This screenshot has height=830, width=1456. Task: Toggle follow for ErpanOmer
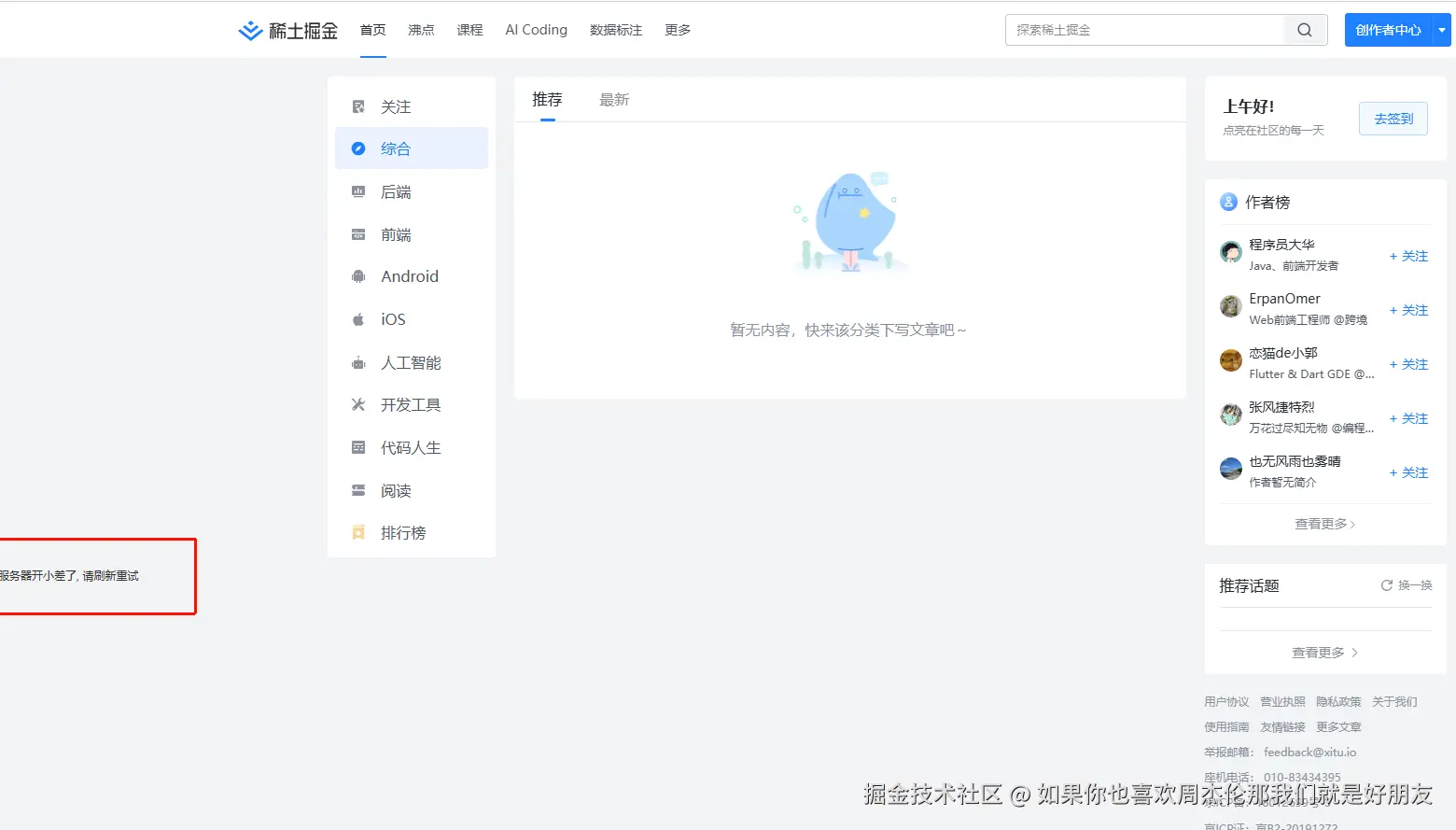coord(1407,309)
